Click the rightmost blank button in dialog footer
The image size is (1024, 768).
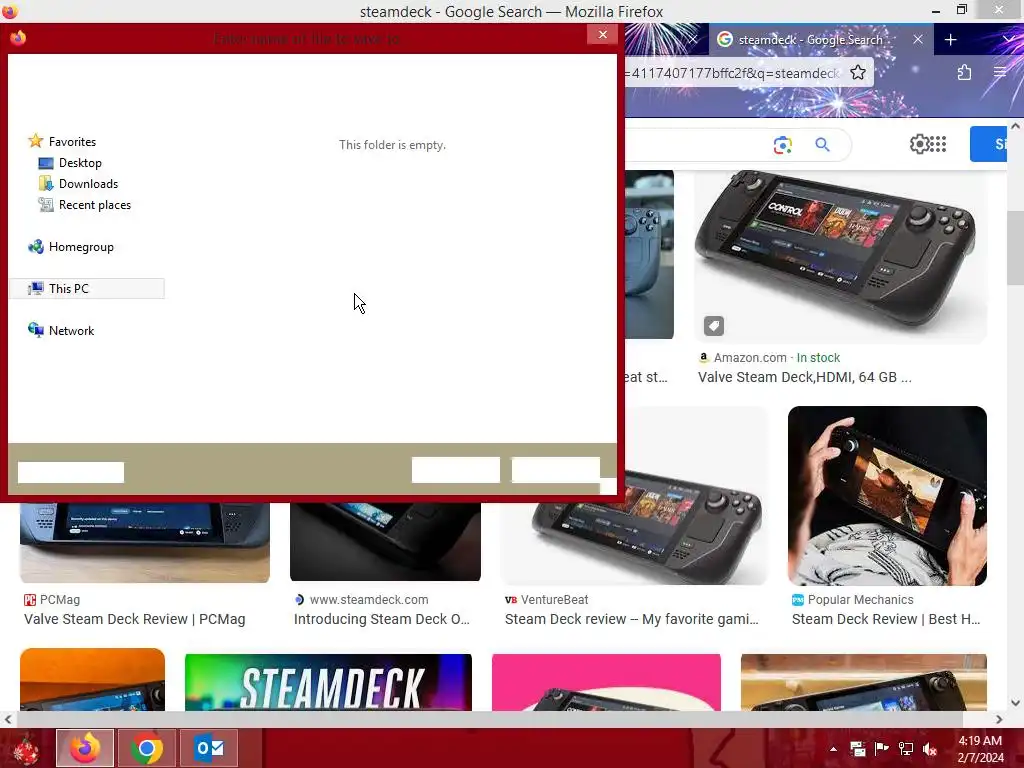[x=556, y=470]
